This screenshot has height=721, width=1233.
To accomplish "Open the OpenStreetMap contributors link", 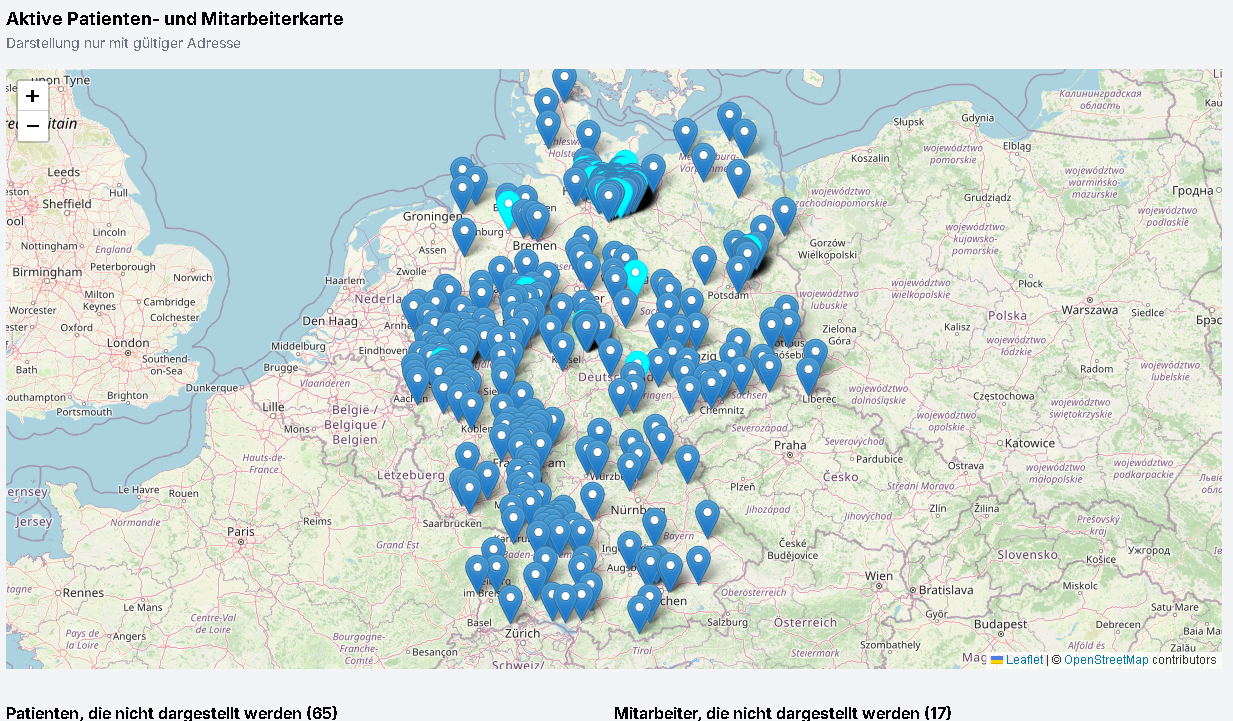I will click(1106, 660).
